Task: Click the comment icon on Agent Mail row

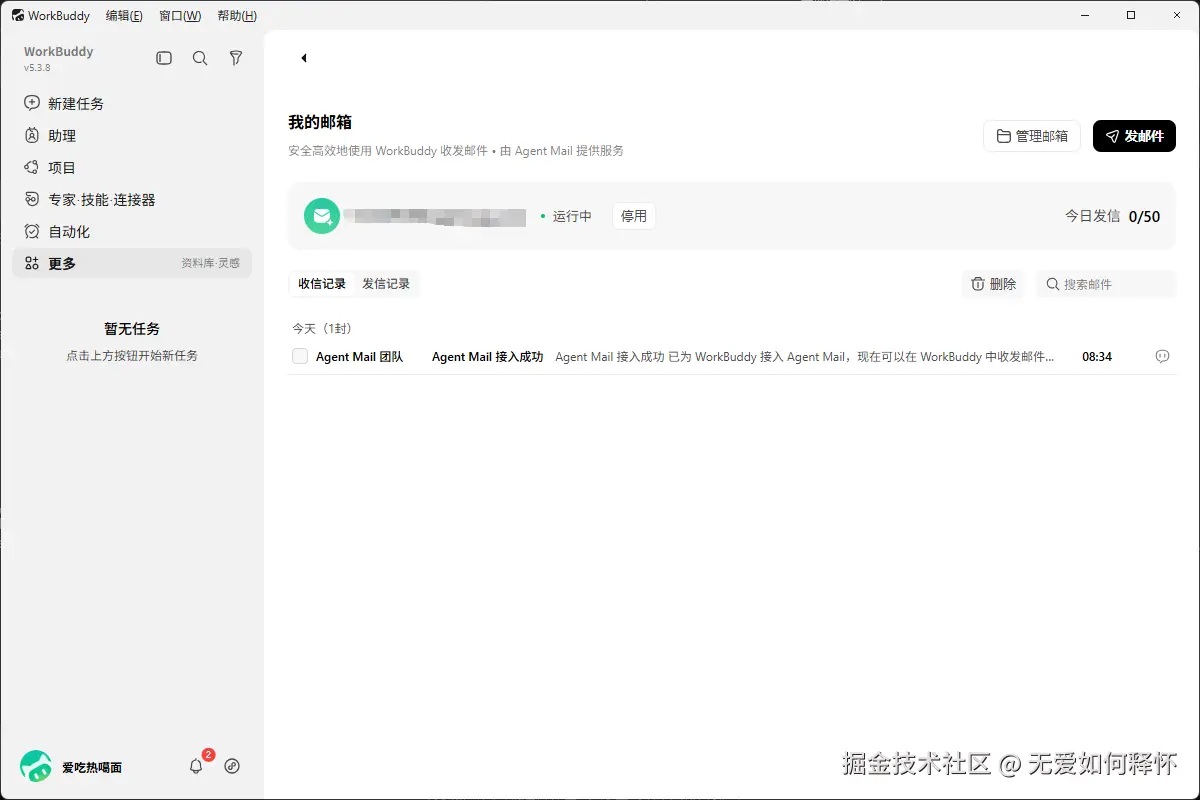Action: coord(1162,356)
